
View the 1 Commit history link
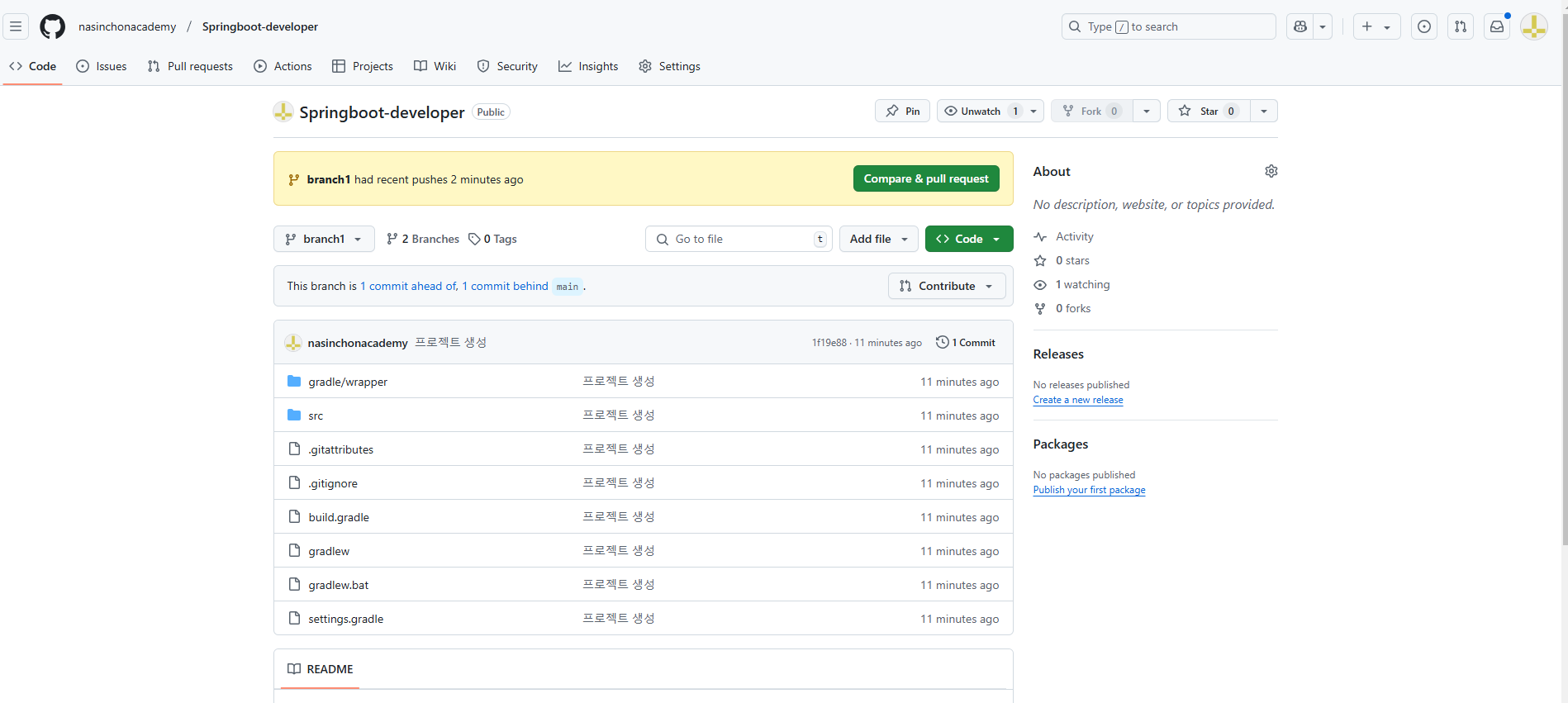966,342
